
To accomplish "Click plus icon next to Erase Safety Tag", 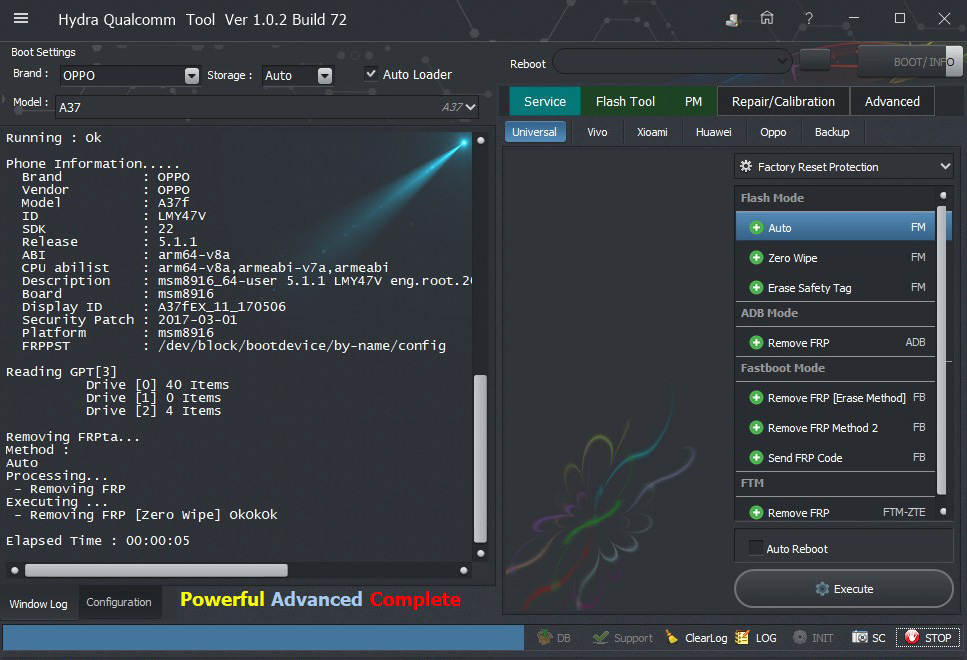I will (756, 287).
